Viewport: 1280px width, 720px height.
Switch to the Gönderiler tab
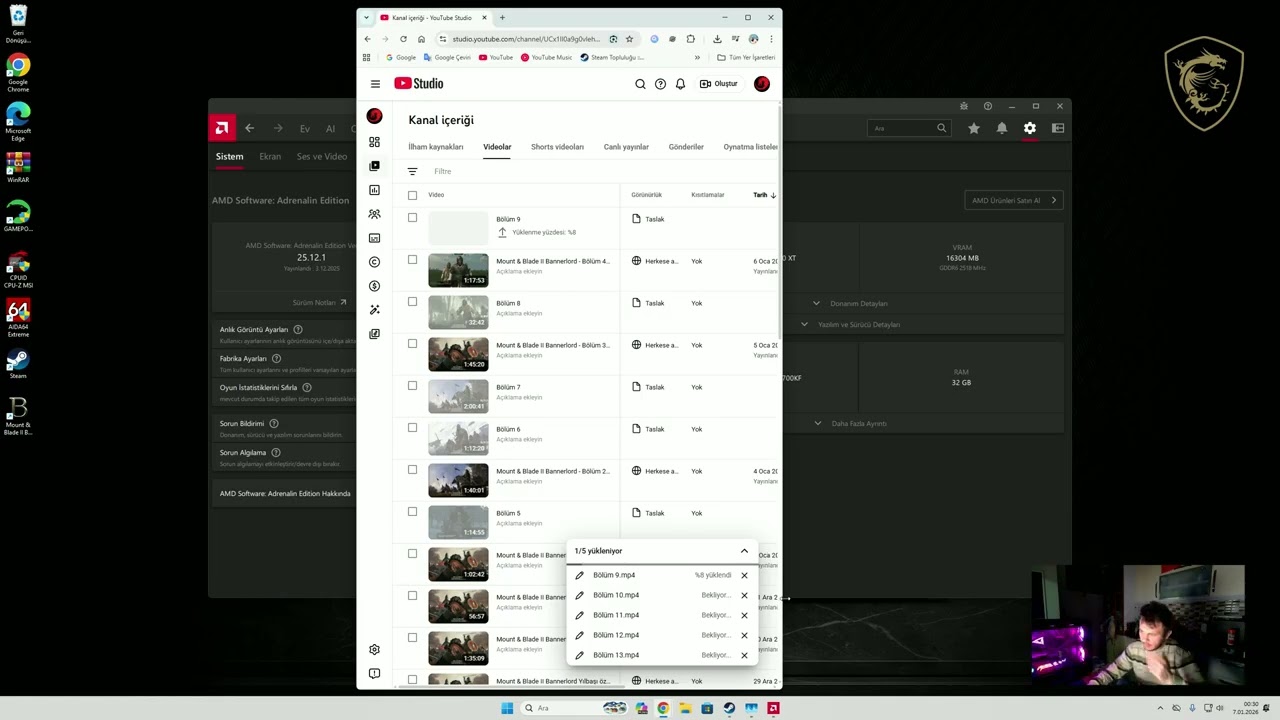click(686, 147)
